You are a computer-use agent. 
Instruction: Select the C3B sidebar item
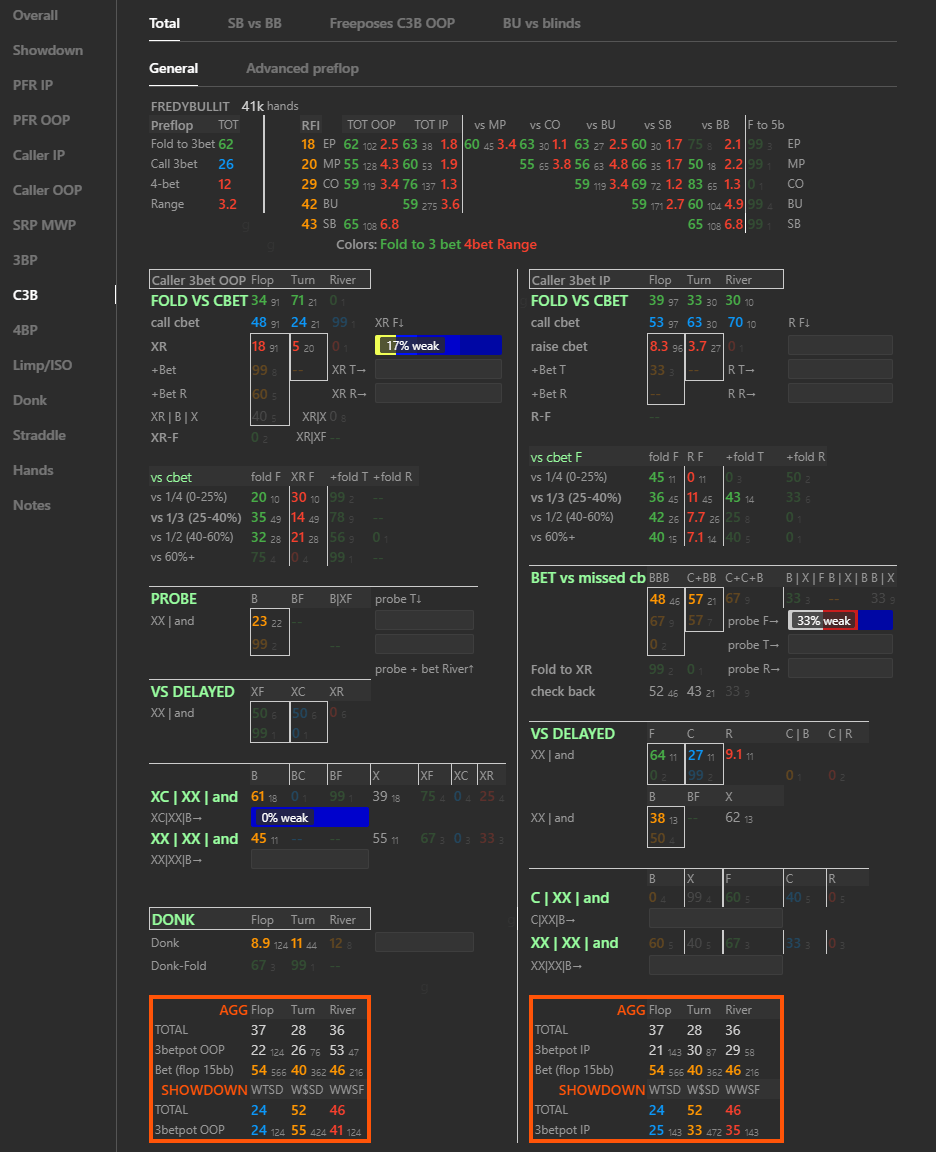coord(25,295)
